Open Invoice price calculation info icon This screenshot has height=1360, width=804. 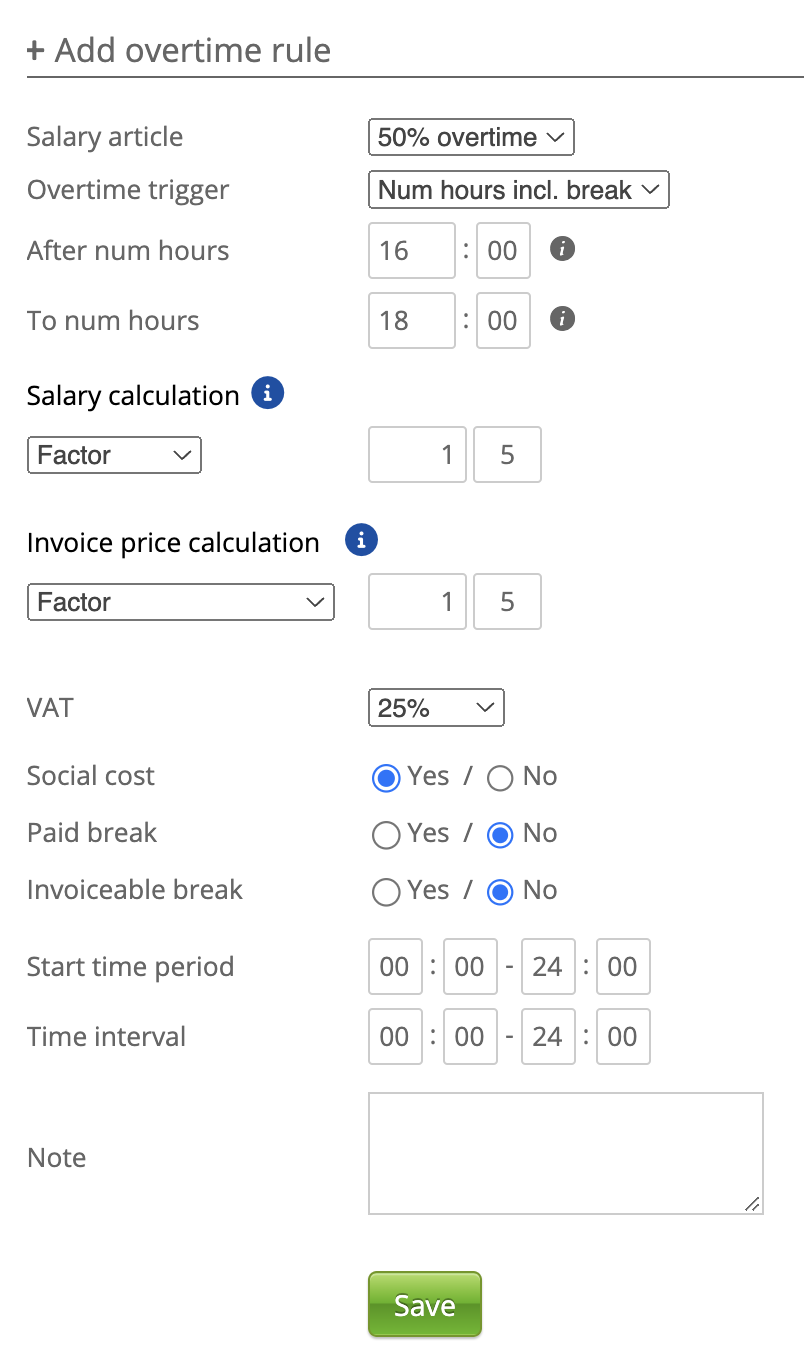(361, 541)
